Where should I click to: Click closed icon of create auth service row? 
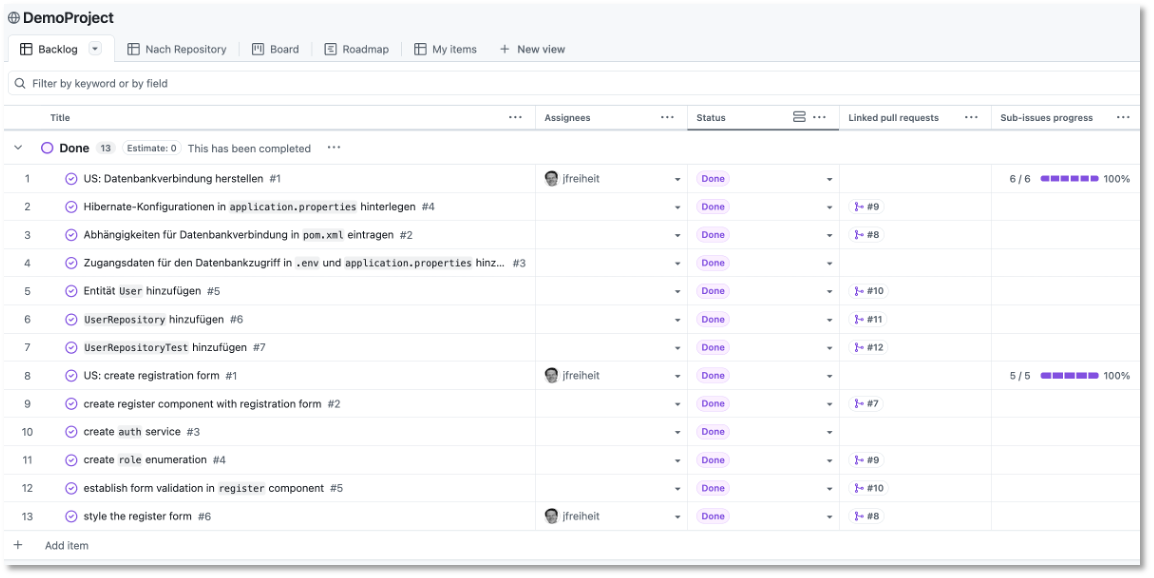[x=71, y=431]
